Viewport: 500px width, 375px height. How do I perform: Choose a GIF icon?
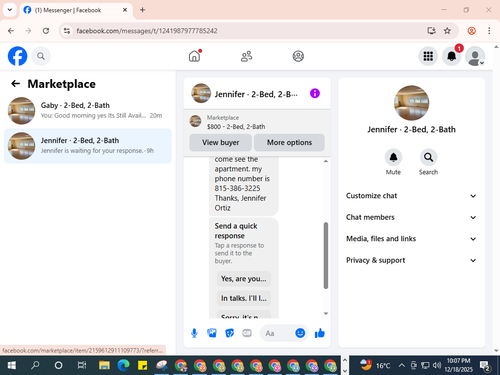pos(247,333)
